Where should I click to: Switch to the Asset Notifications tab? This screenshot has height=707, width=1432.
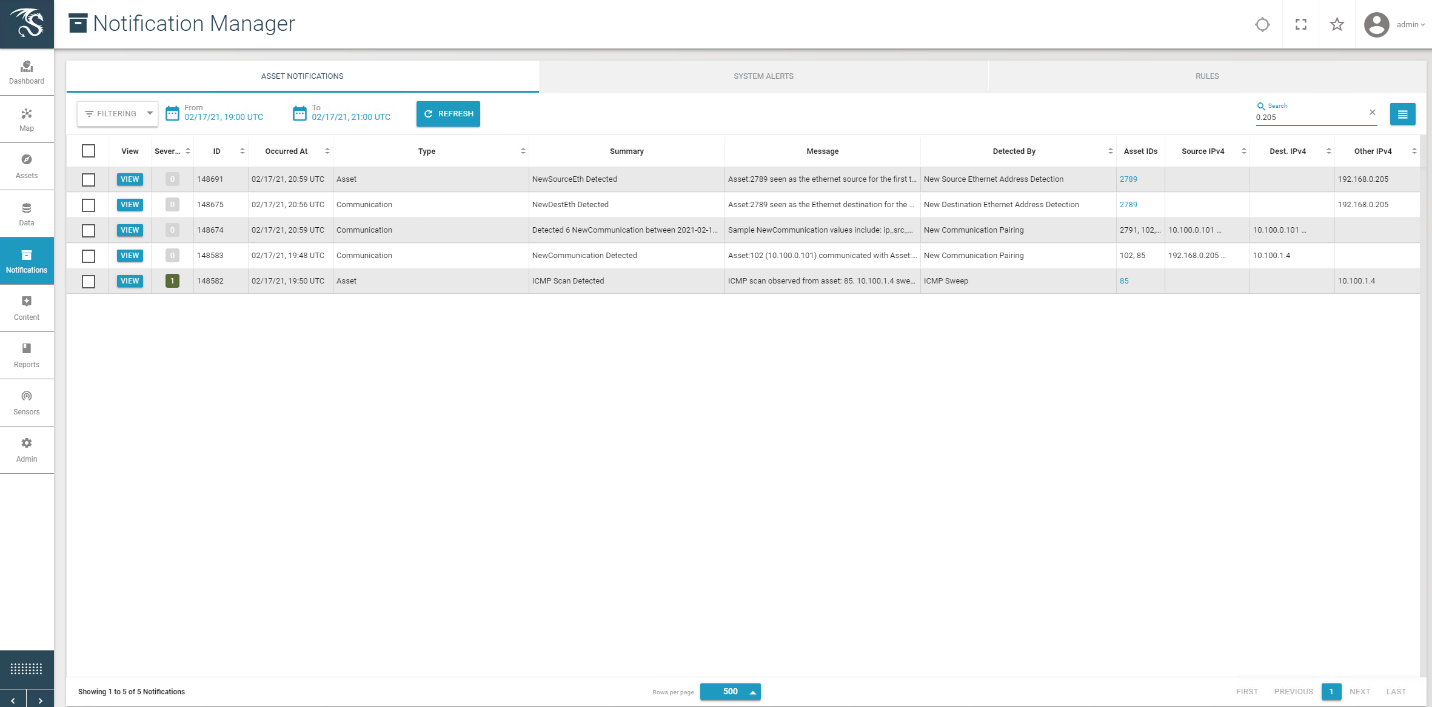click(x=302, y=76)
